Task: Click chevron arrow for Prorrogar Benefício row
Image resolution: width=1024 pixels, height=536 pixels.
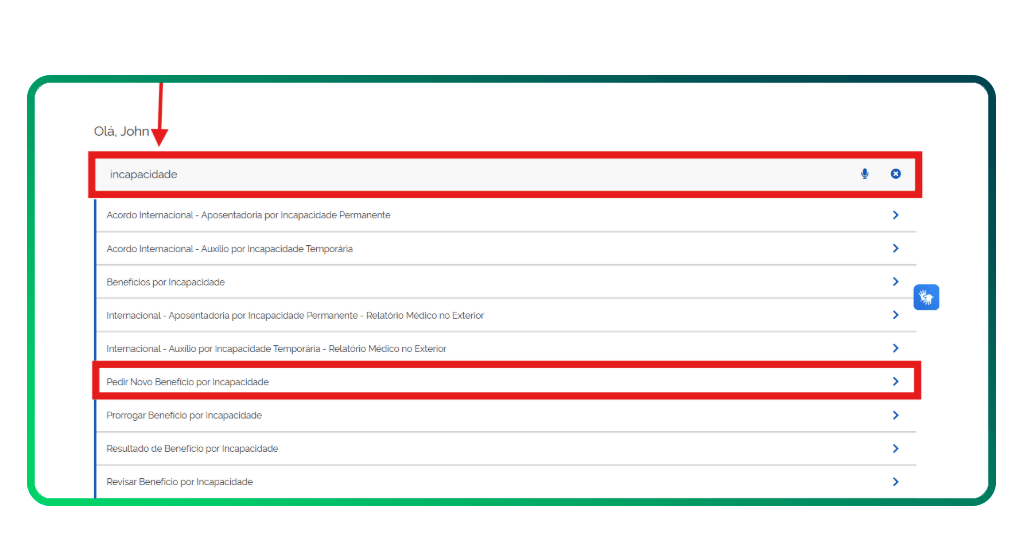Action: (x=895, y=415)
